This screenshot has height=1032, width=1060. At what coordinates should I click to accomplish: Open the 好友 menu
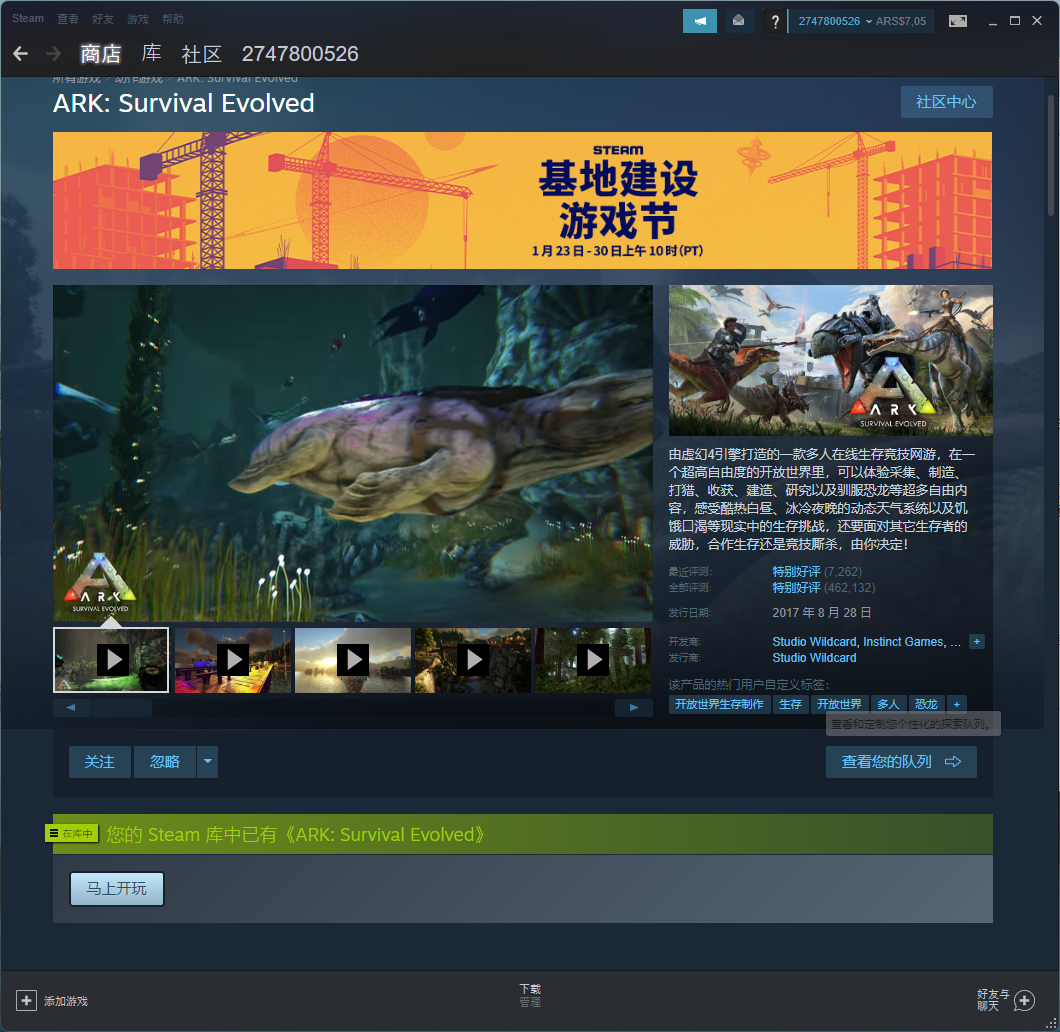pyautogui.click(x=103, y=19)
